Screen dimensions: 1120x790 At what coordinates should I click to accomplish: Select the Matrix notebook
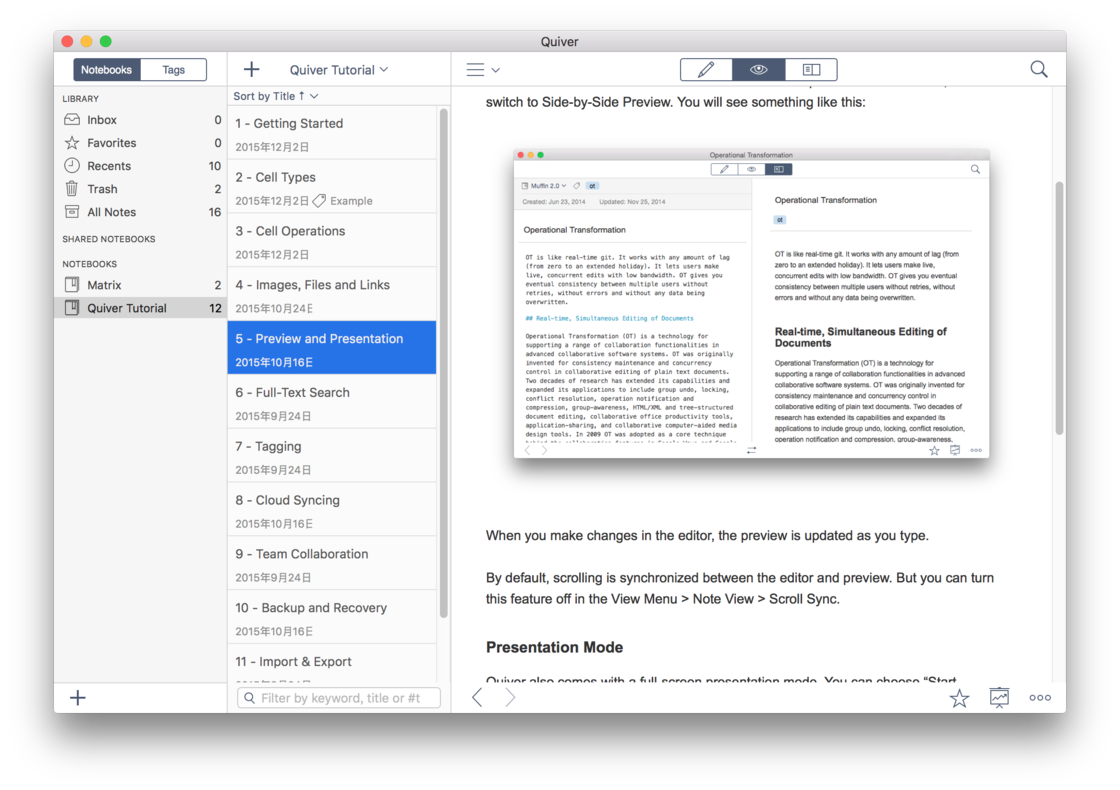141,285
